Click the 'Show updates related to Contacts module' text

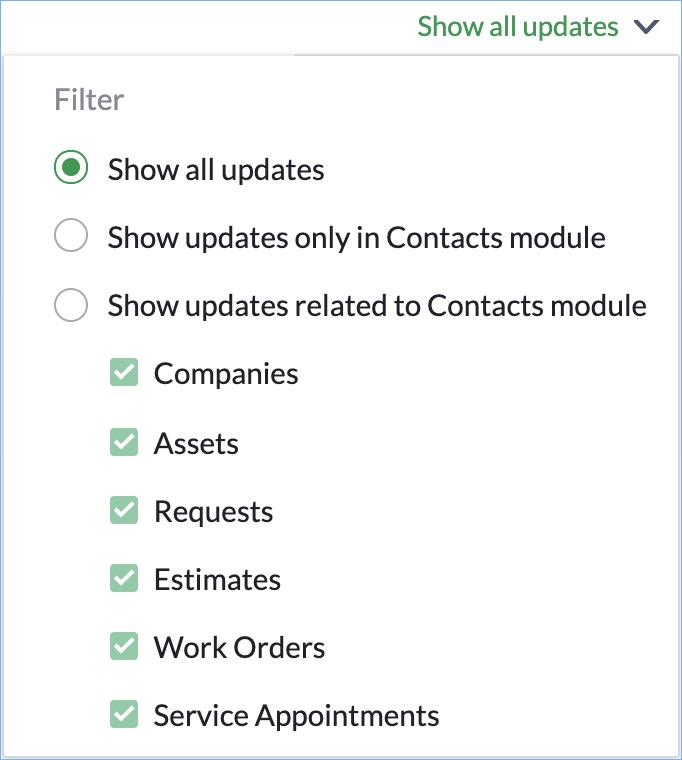(377, 305)
